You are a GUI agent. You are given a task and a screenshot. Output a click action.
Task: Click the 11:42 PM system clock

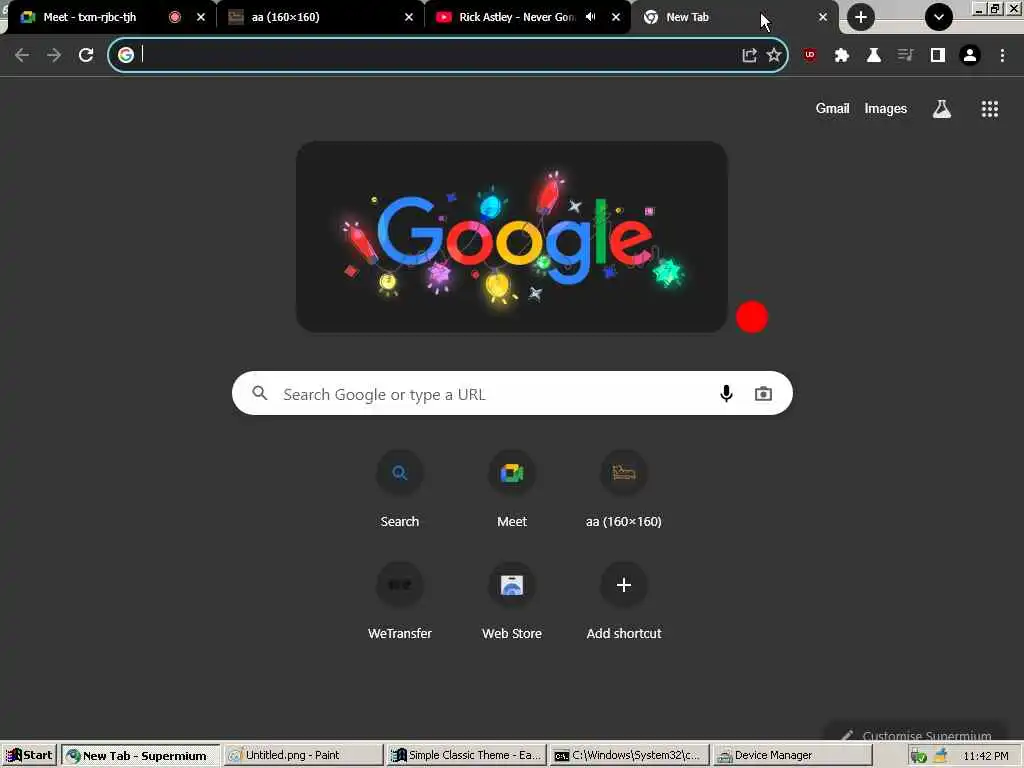click(986, 756)
